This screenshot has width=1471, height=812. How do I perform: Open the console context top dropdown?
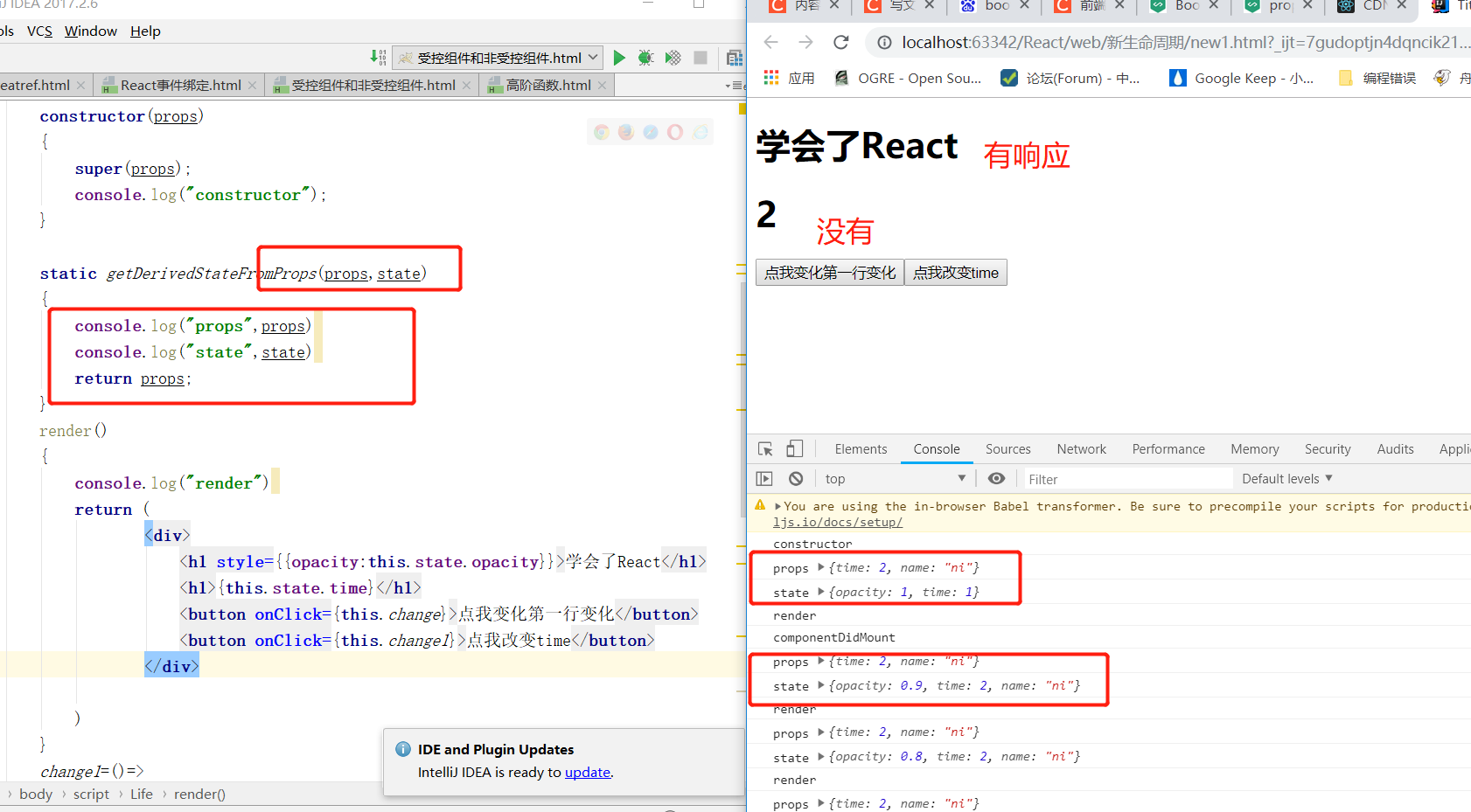click(895, 479)
